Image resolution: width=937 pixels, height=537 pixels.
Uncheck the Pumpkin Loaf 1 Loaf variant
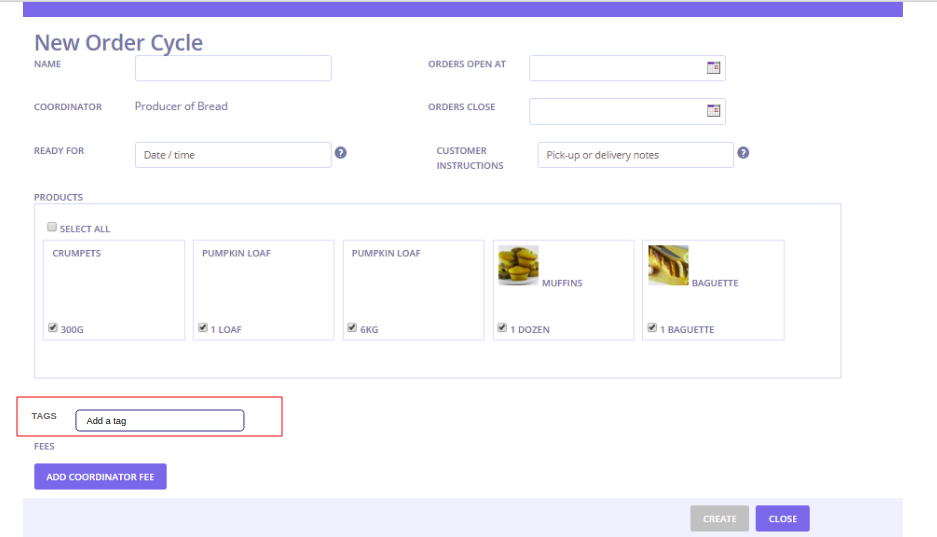(203, 327)
